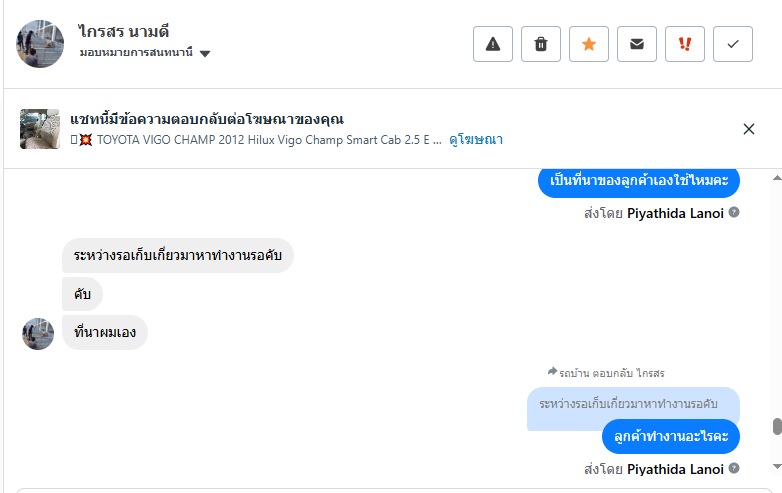782x493 pixels.
Task: Click the dropdown arrow beside มอบหมายการสนทนานี้
Action: coord(205,54)
